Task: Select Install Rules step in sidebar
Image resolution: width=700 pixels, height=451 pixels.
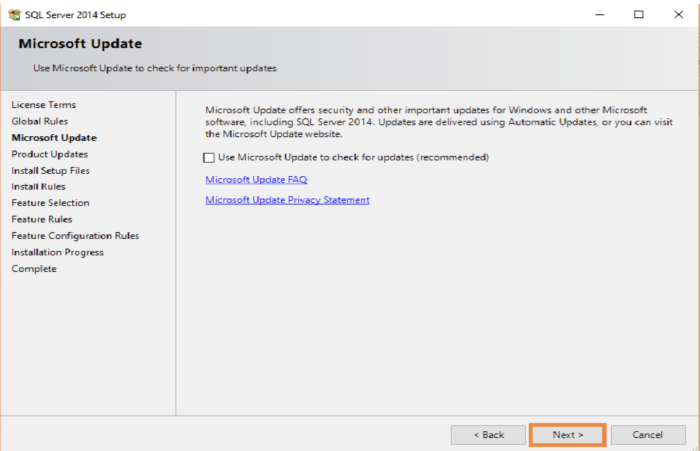Action: point(38,187)
